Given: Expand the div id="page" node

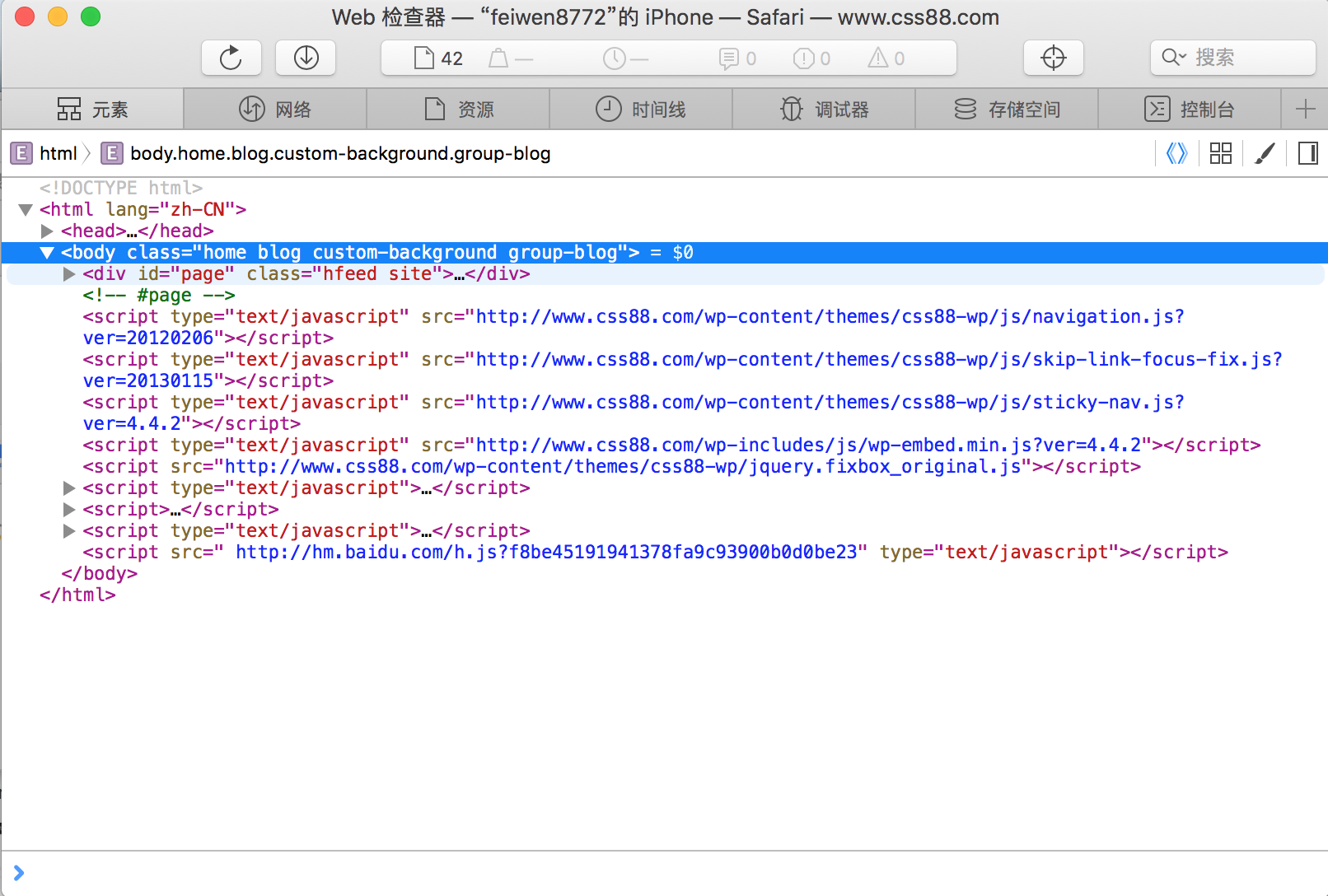Looking at the screenshot, I should (x=69, y=273).
